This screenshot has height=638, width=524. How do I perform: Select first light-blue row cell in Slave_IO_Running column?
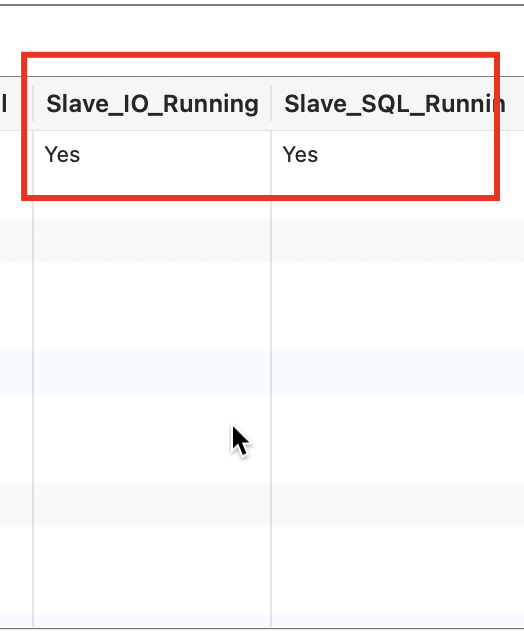tap(152, 373)
